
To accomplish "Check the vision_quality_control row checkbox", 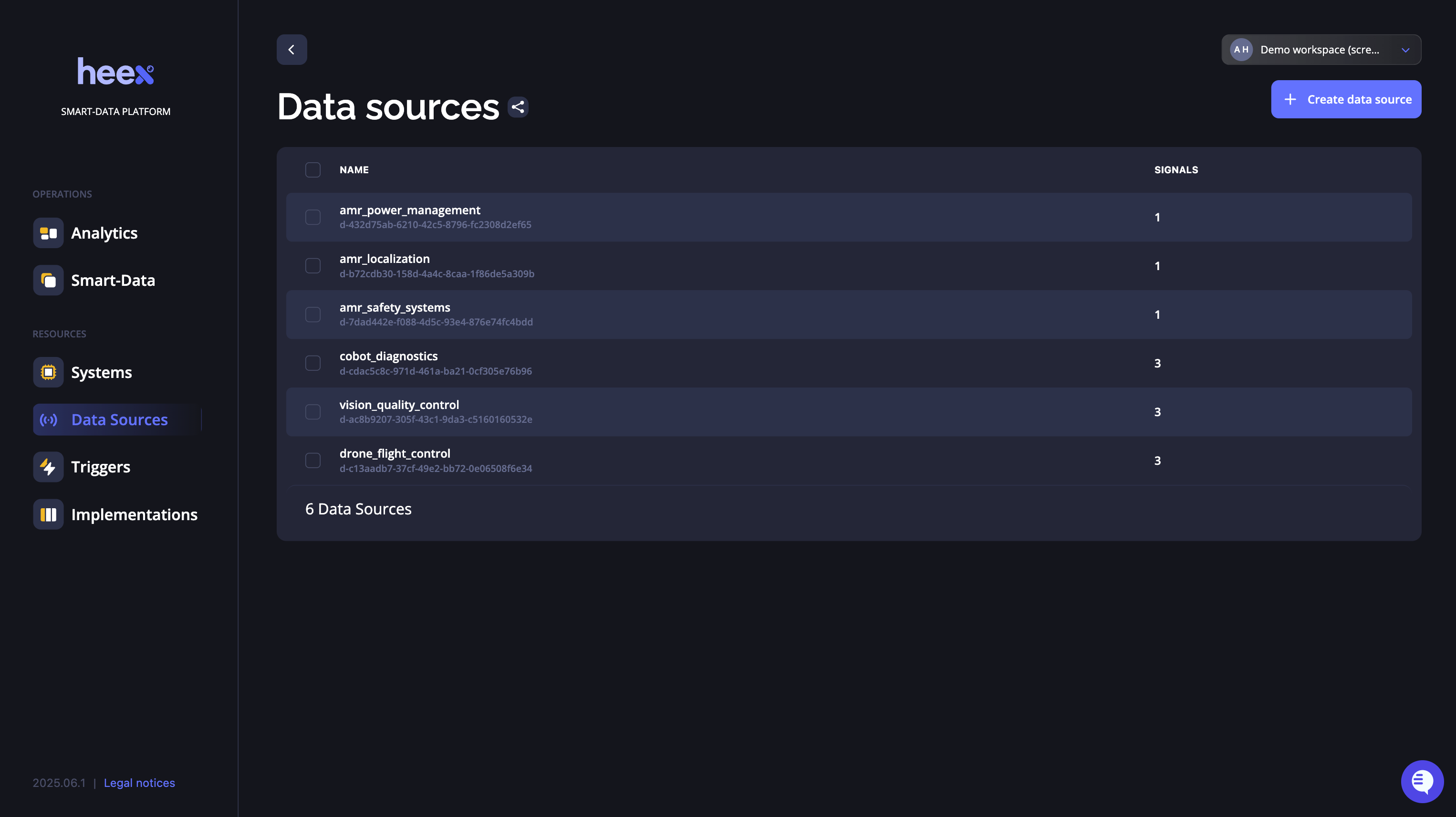I will click(312, 412).
